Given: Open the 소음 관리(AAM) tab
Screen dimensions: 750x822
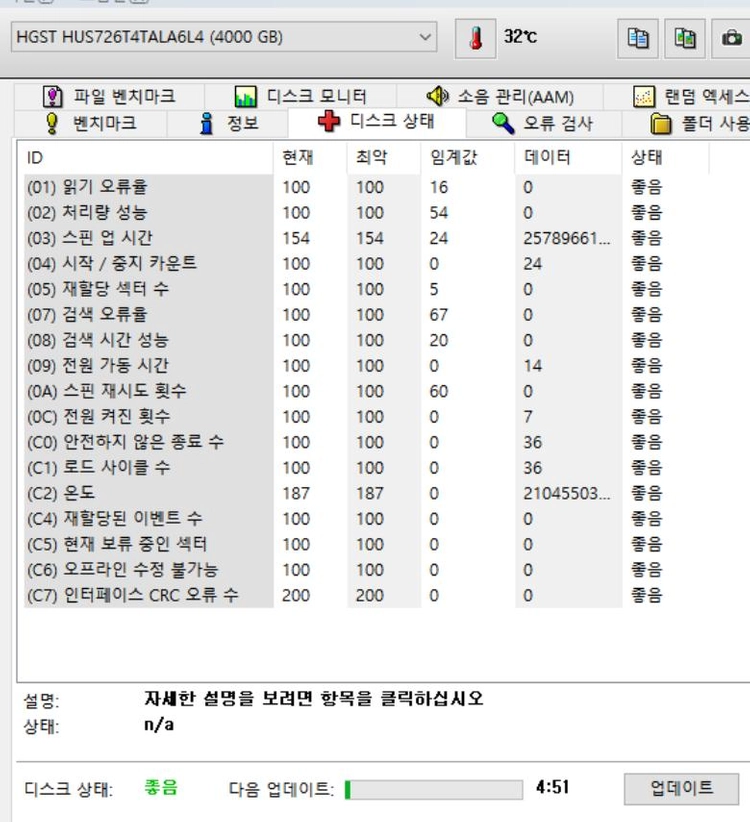Looking at the screenshot, I should tap(500, 96).
